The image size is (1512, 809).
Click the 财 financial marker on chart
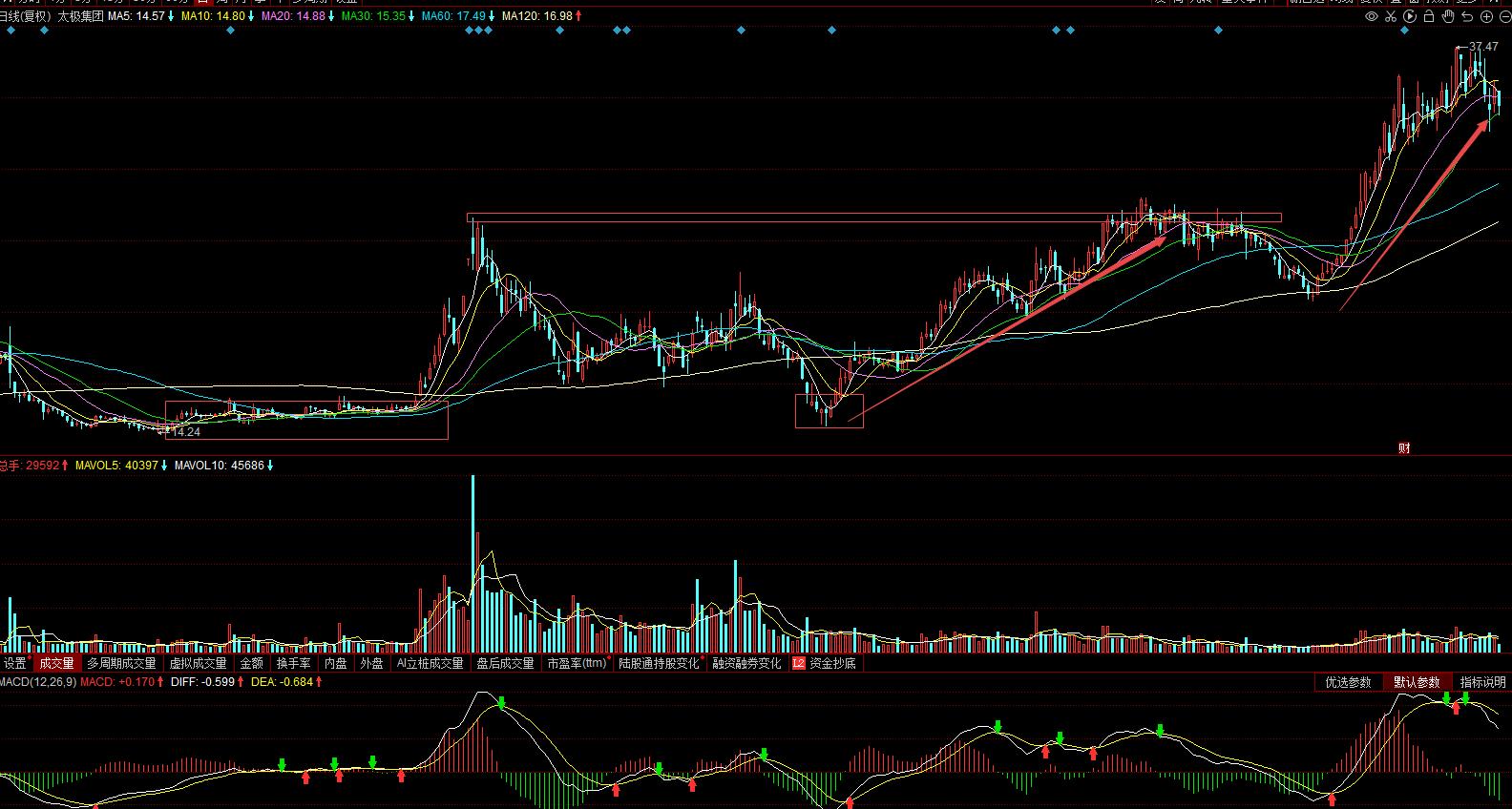pos(1404,447)
